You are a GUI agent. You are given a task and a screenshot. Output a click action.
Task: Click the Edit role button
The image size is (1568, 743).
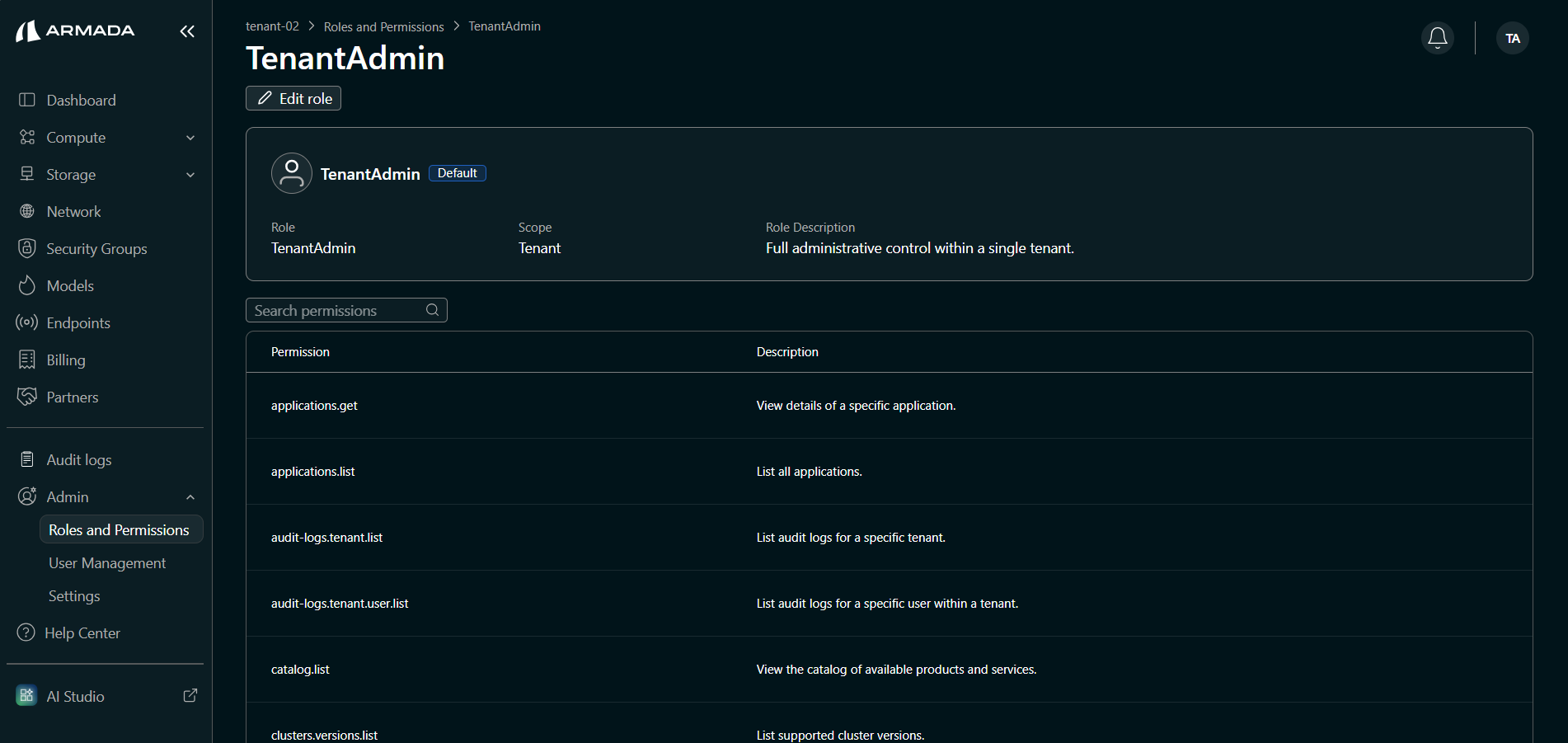click(293, 98)
